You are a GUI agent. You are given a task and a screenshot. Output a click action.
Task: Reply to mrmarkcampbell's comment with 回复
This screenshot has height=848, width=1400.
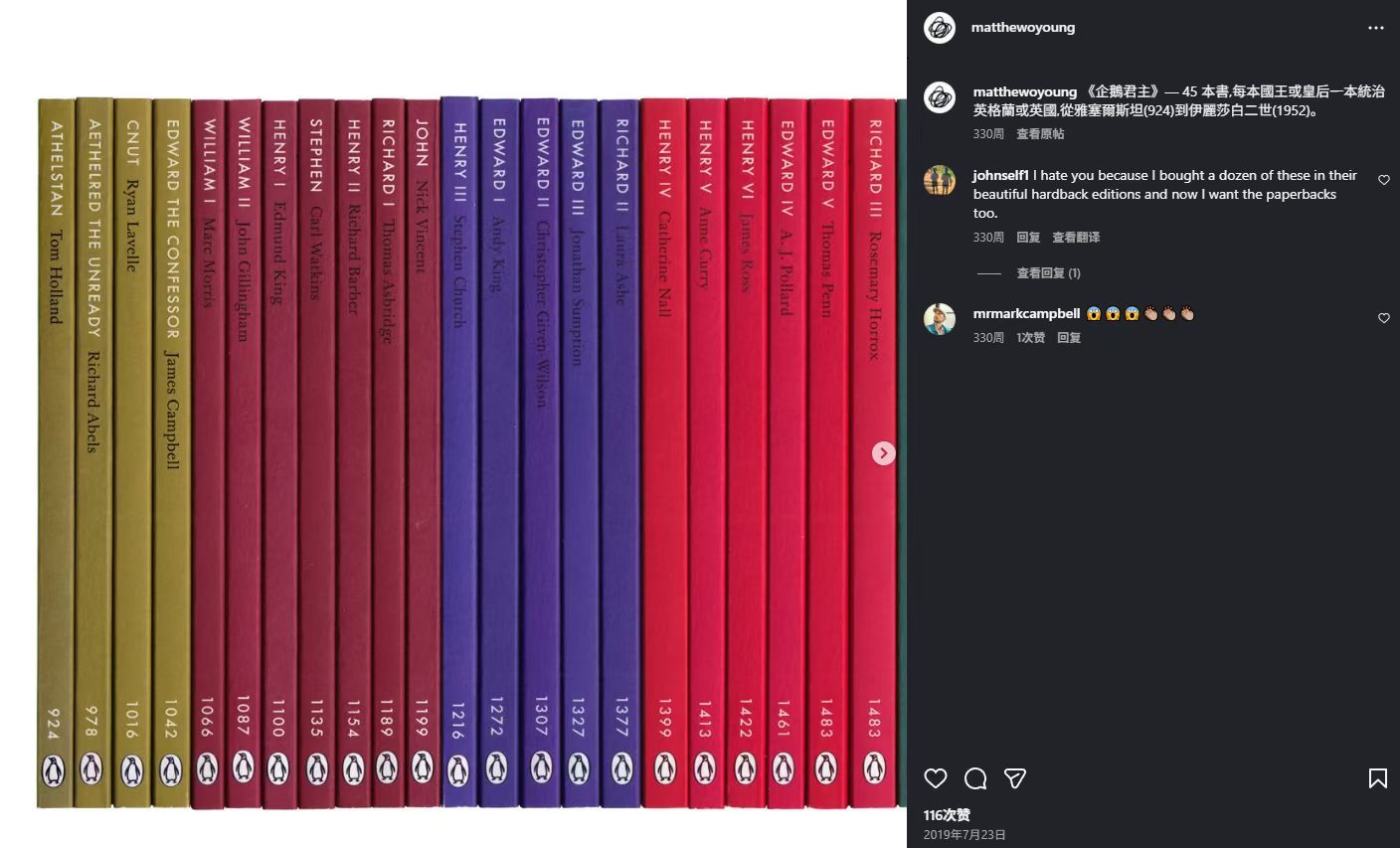click(x=1069, y=337)
